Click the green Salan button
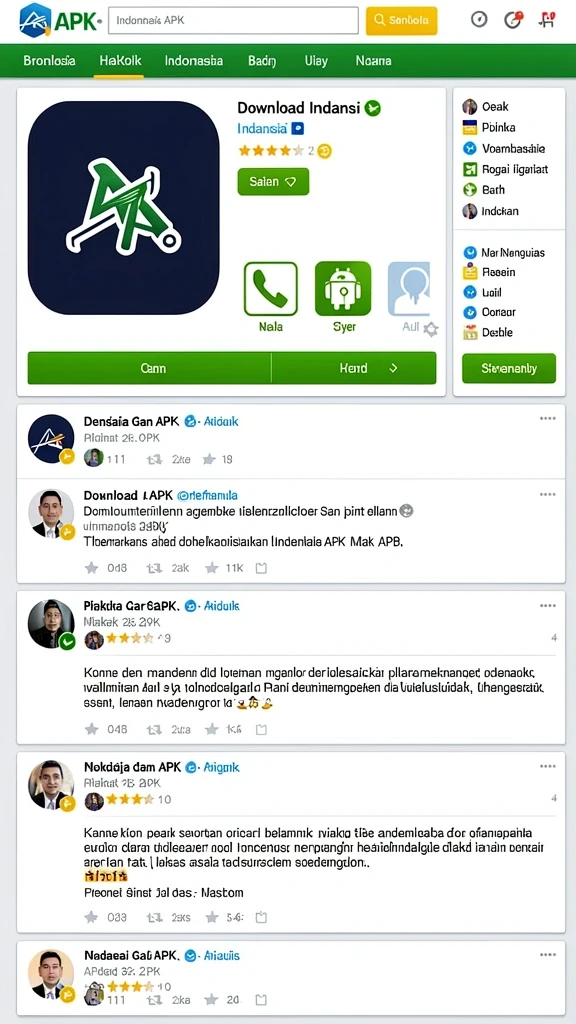Image resolution: width=576 pixels, height=1024 pixels. [274, 182]
